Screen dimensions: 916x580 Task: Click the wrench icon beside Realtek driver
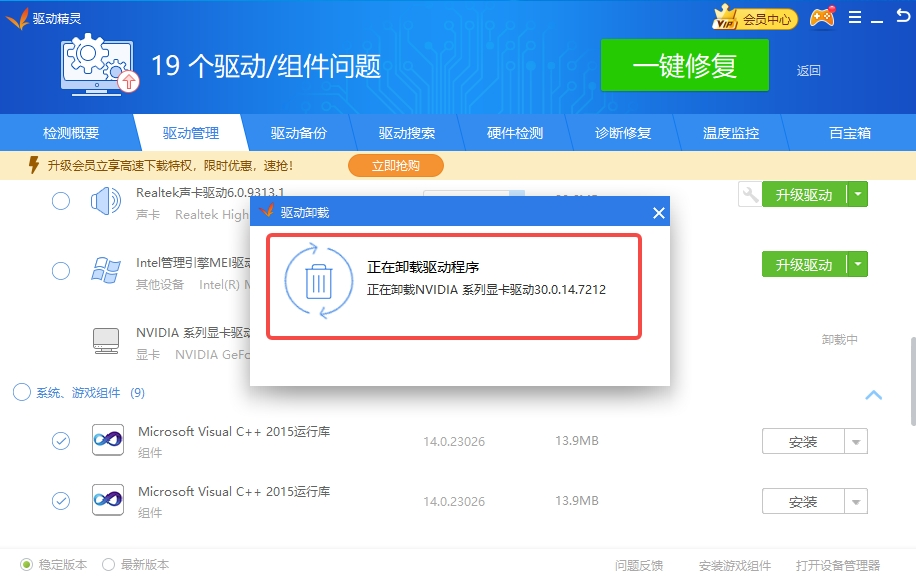(749, 195)
